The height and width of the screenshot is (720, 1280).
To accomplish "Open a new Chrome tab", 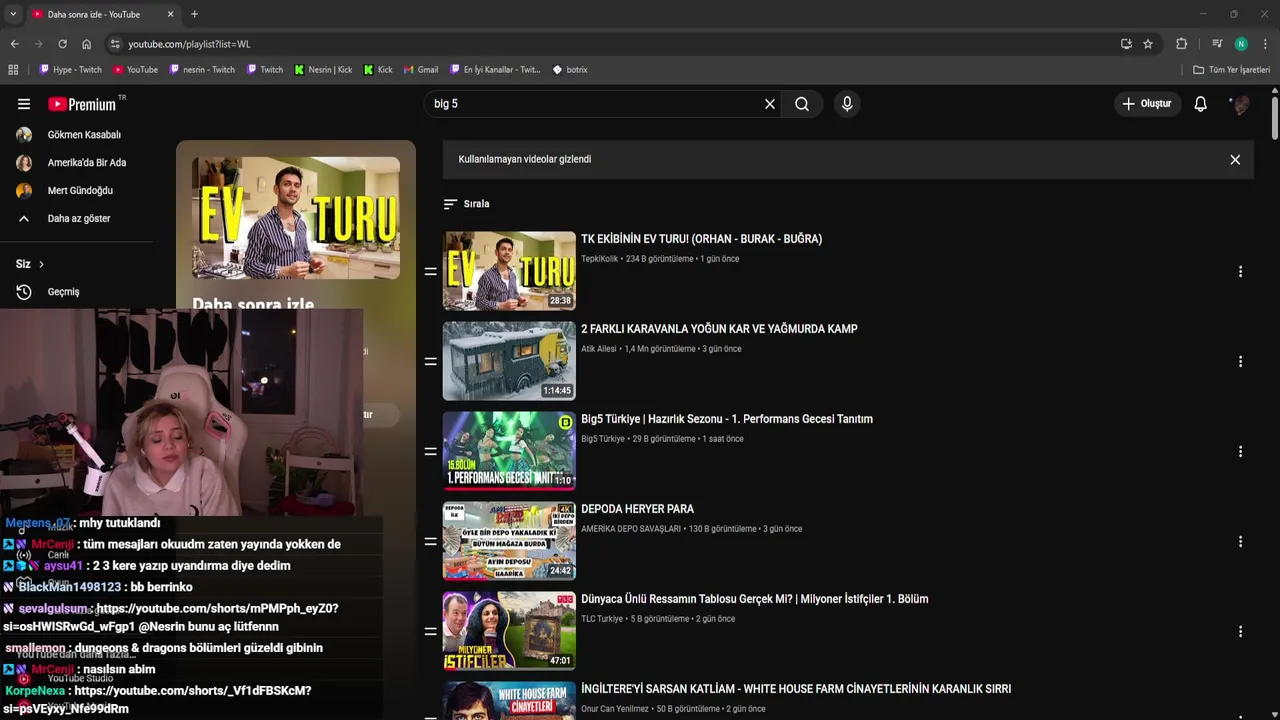I will [x=194, y=14].
